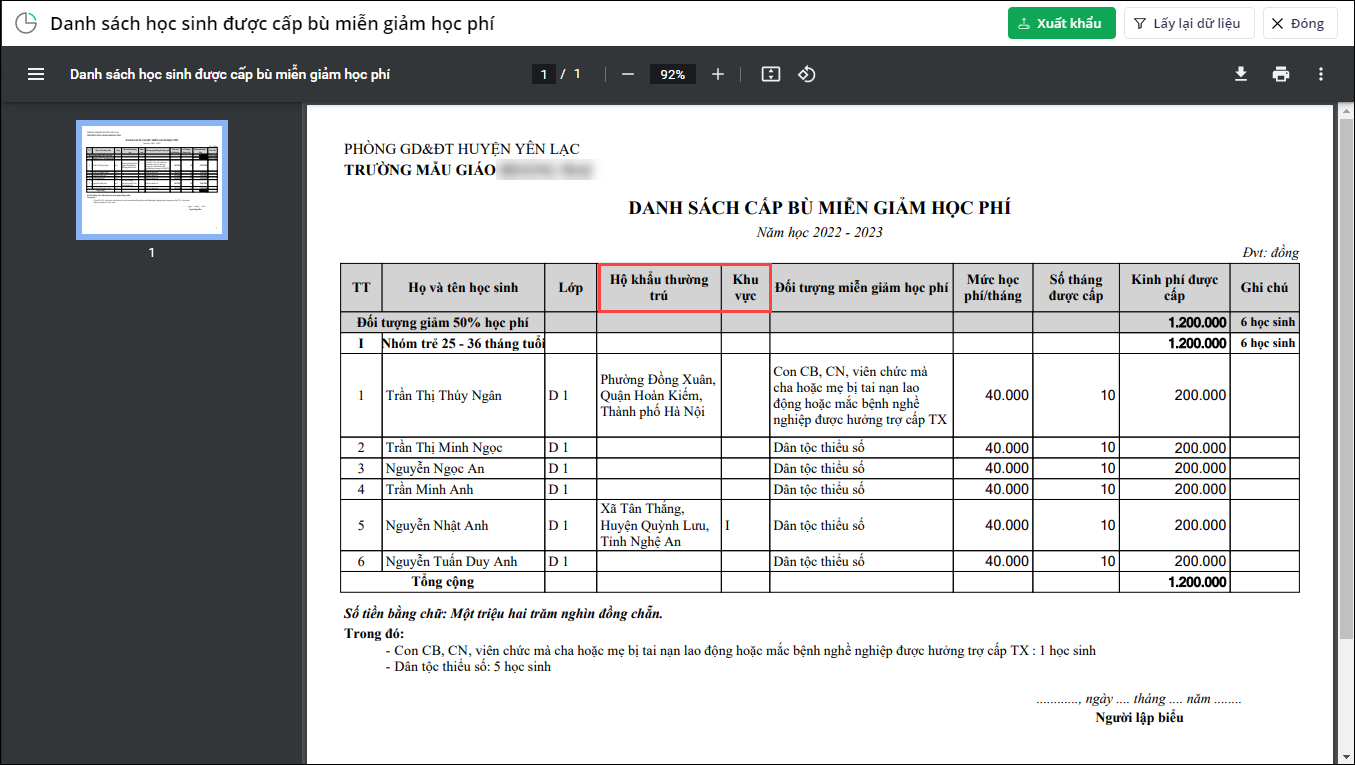Click the Hộ khẩu thường trú column header
The height and width of the screenshot is (765, 1355).
659,287
